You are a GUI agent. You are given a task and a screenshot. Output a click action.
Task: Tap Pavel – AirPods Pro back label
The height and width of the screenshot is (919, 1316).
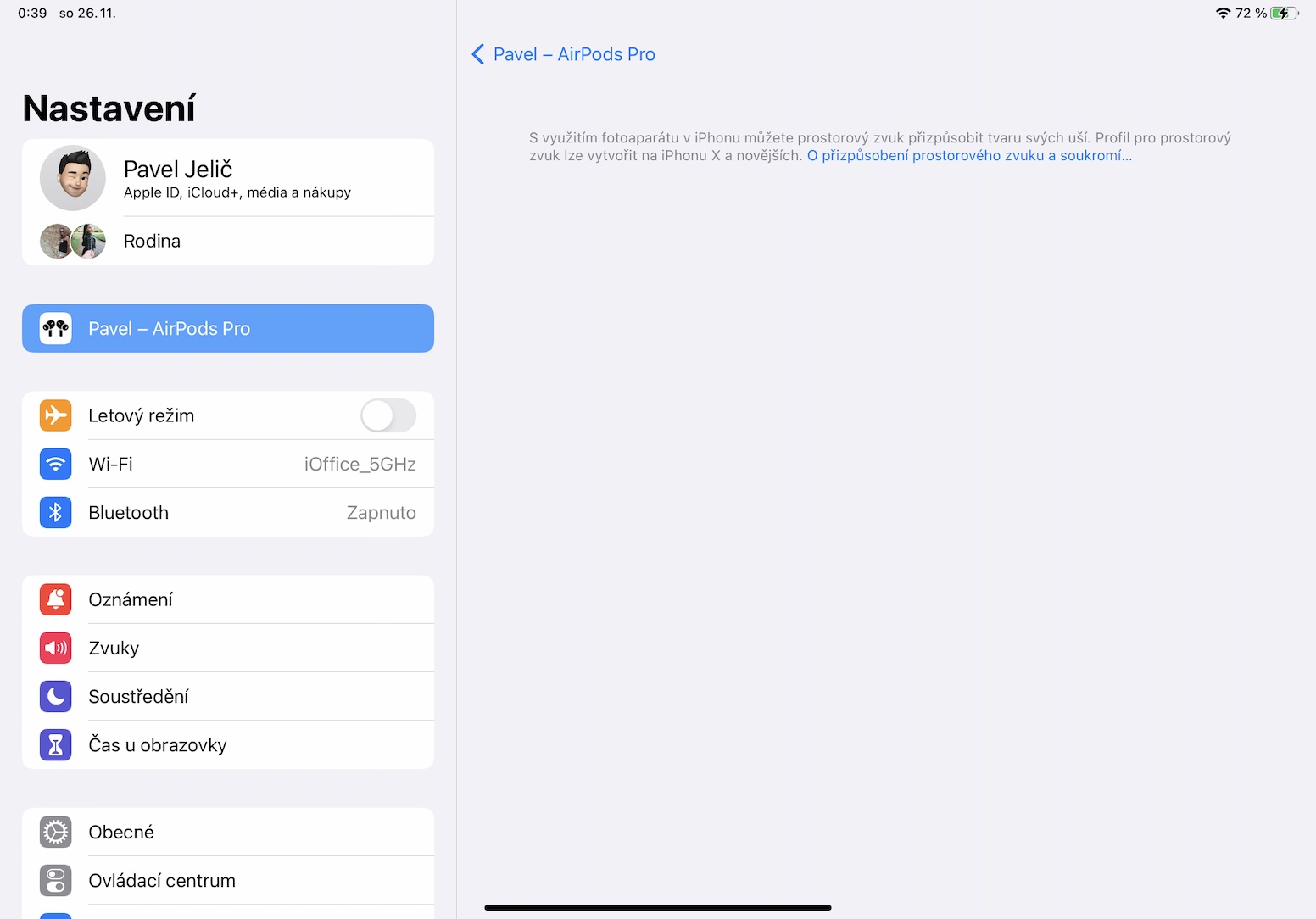(x=574, y=54)
